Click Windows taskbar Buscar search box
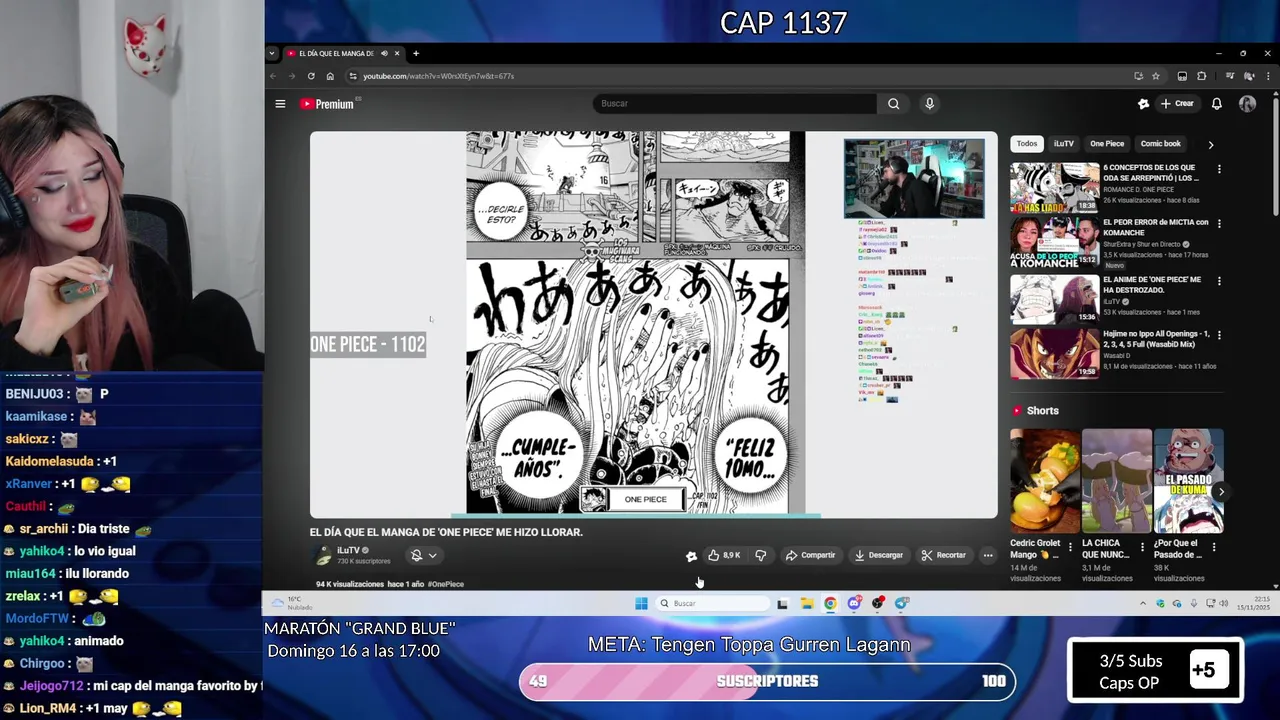 [x=713, y=603]
